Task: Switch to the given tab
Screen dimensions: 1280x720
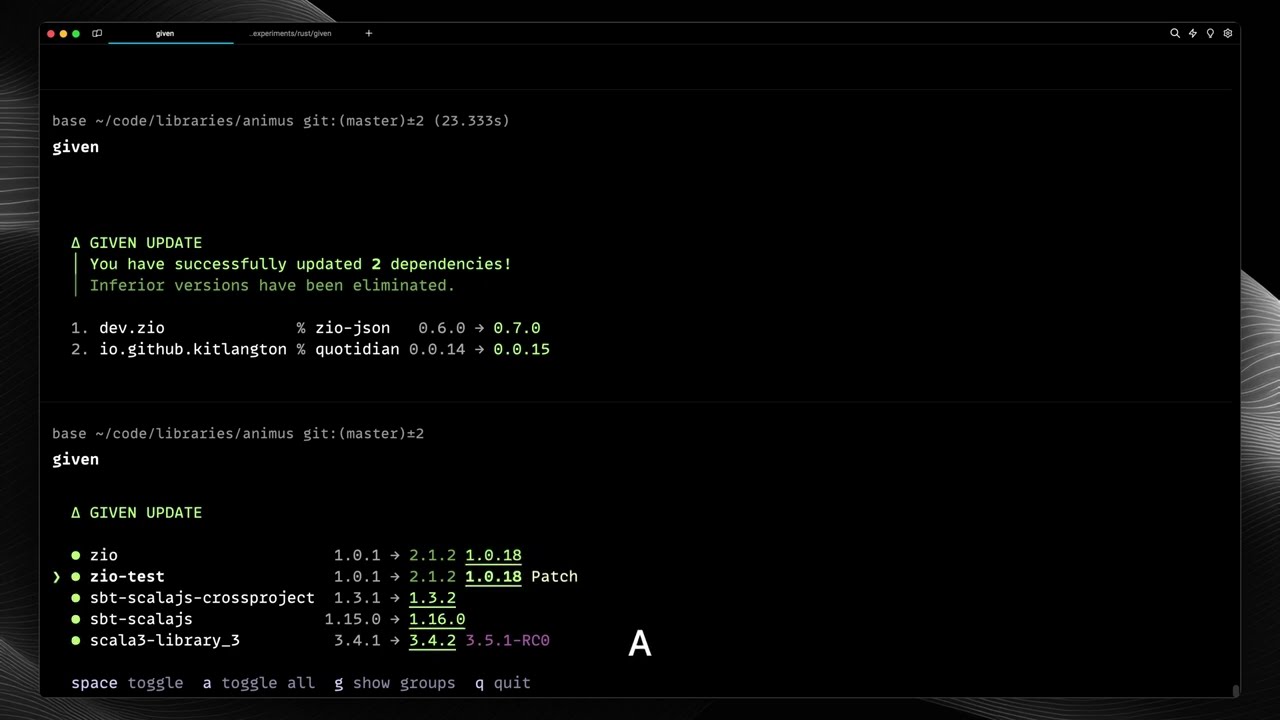Action: 165,33
